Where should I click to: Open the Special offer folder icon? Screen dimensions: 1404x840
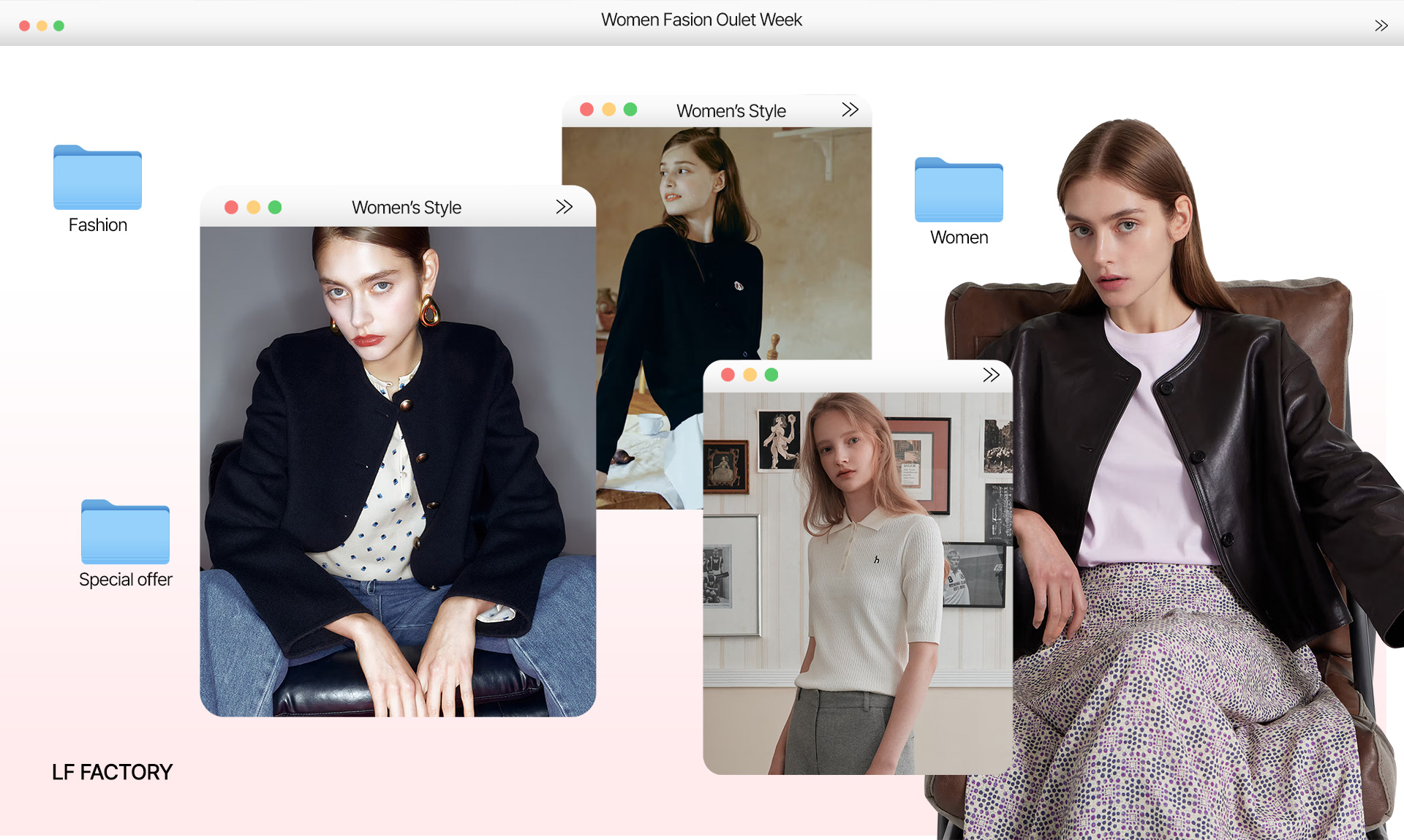125,532
